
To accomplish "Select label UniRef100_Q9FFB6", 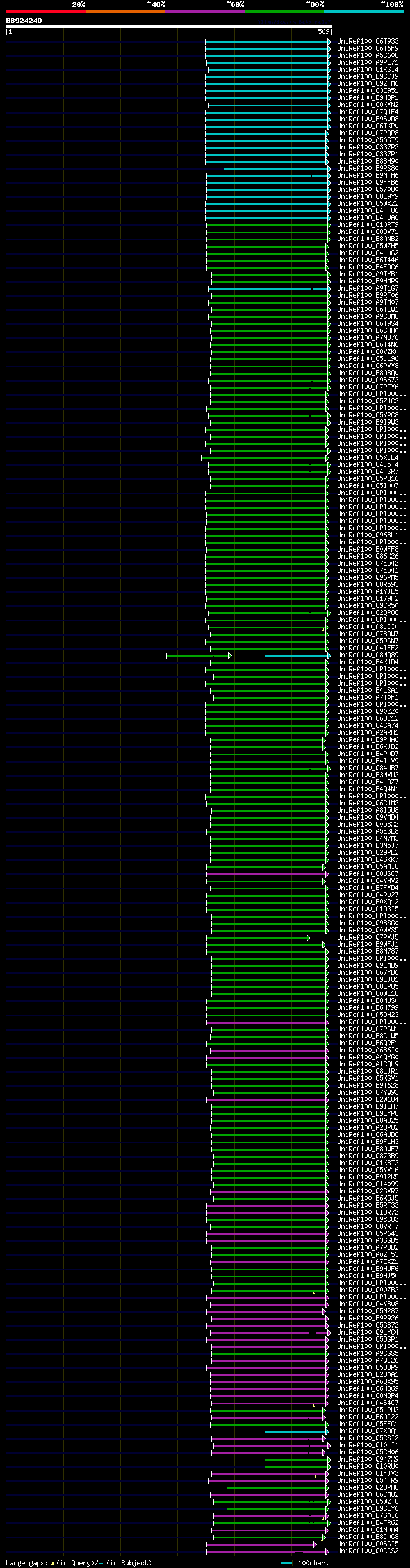I will click(368, 182).
